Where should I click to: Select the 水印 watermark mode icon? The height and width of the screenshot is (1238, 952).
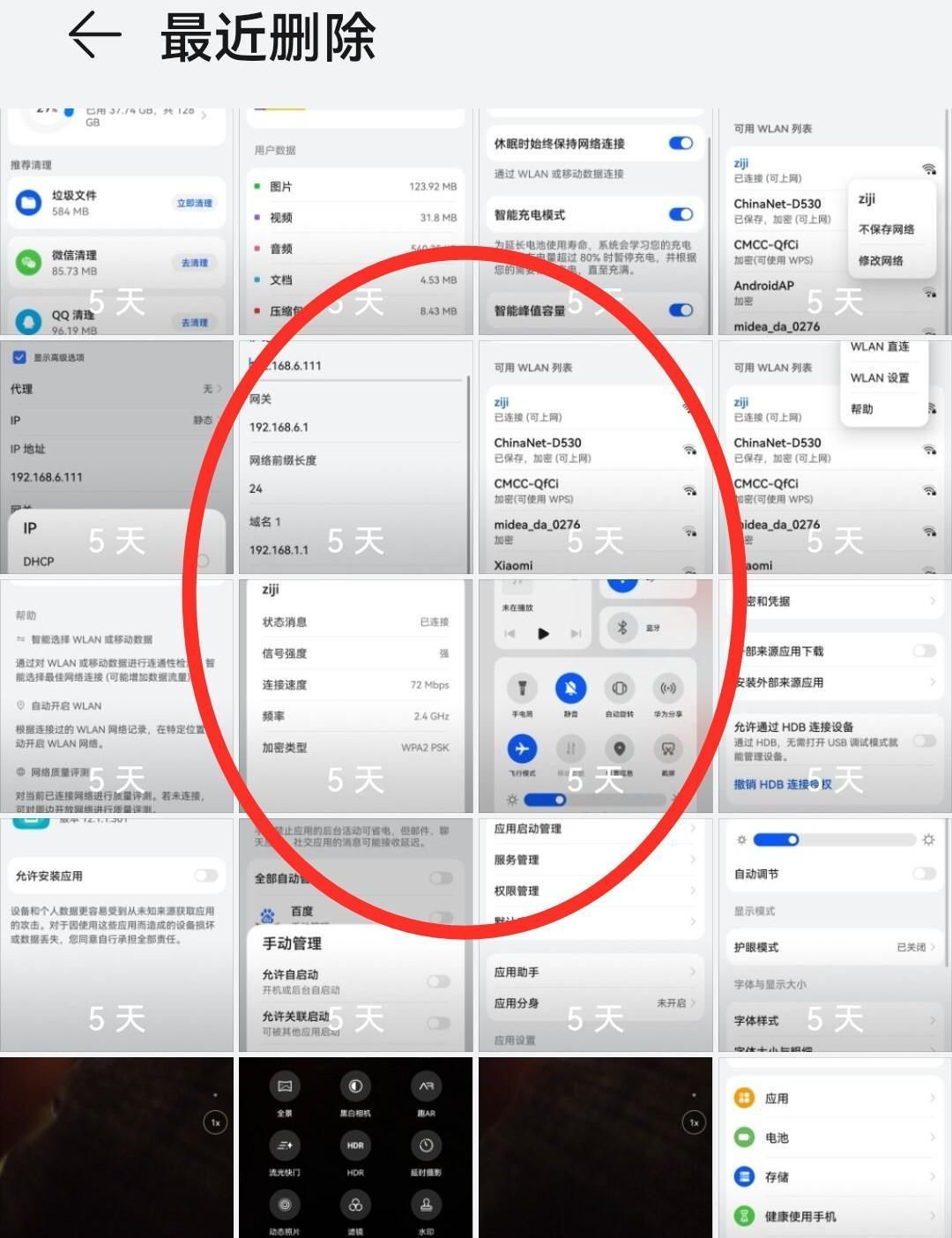coord(426,1204)
